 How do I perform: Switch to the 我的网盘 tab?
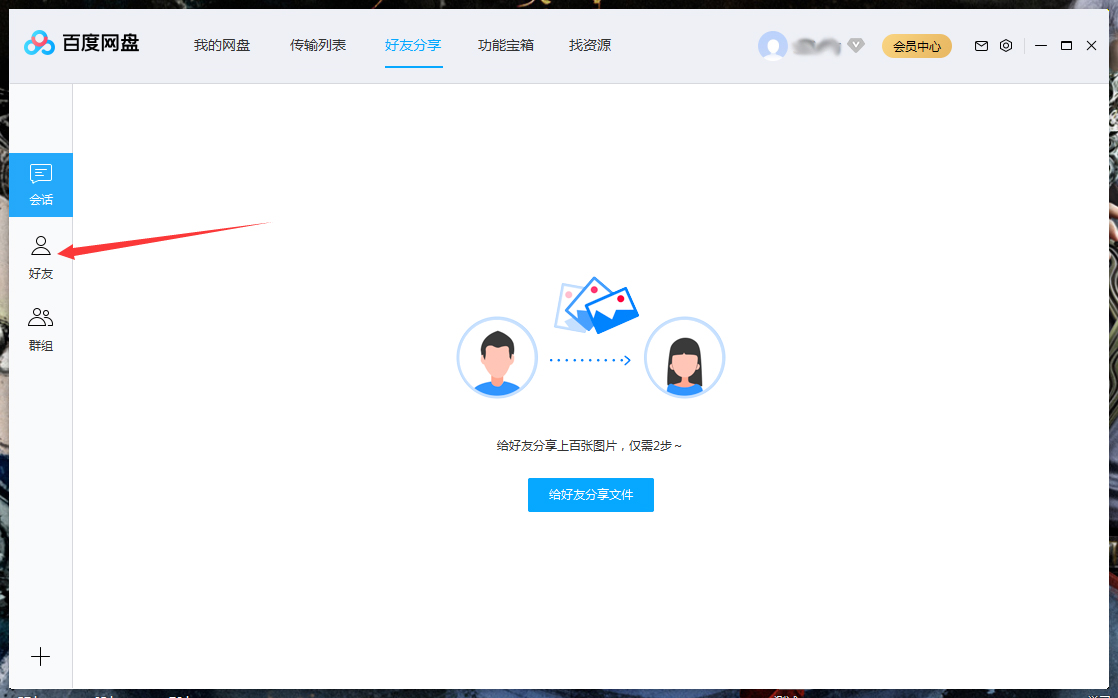click(x=224, y=45)
